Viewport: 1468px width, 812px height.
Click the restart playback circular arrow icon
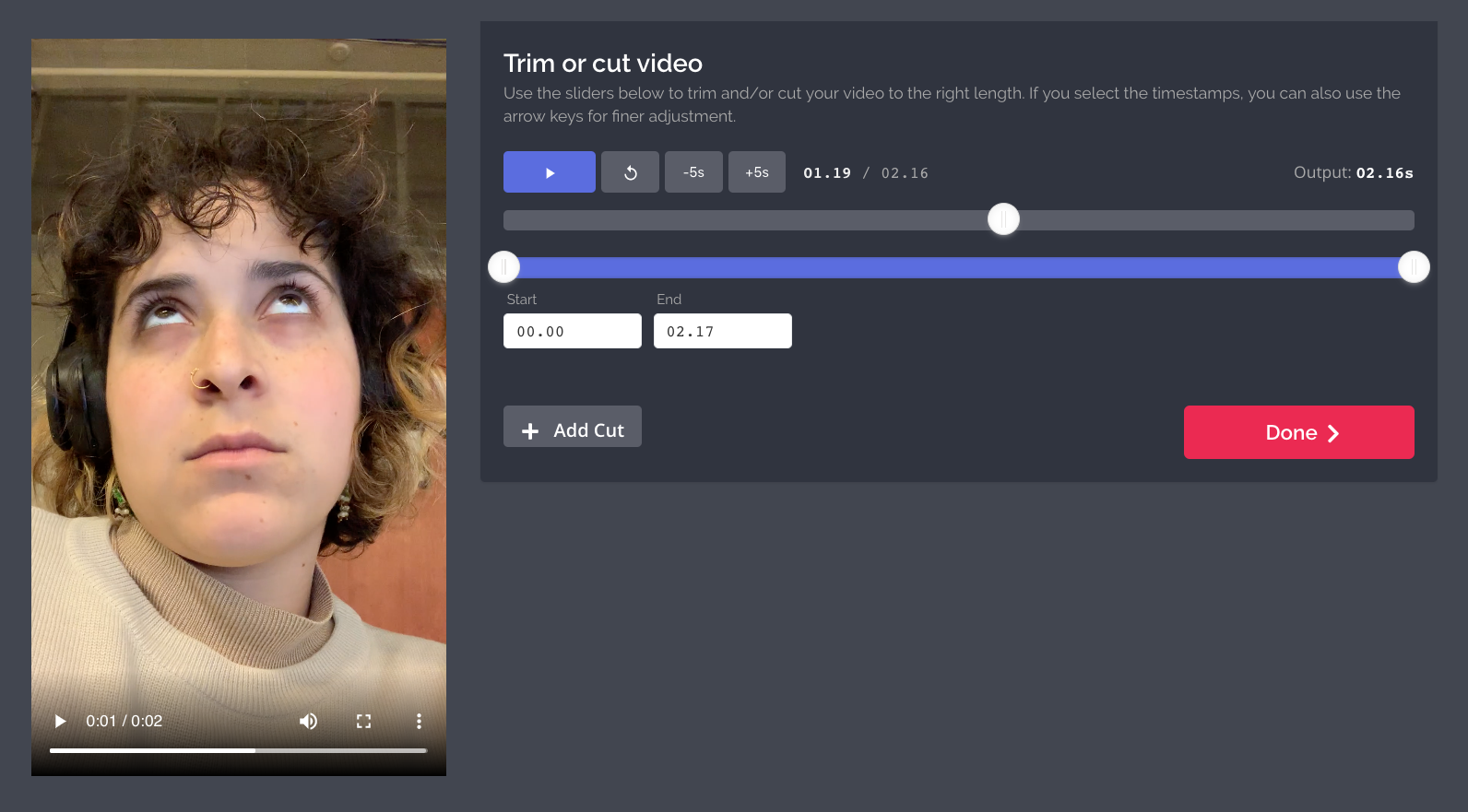[630, 172]
